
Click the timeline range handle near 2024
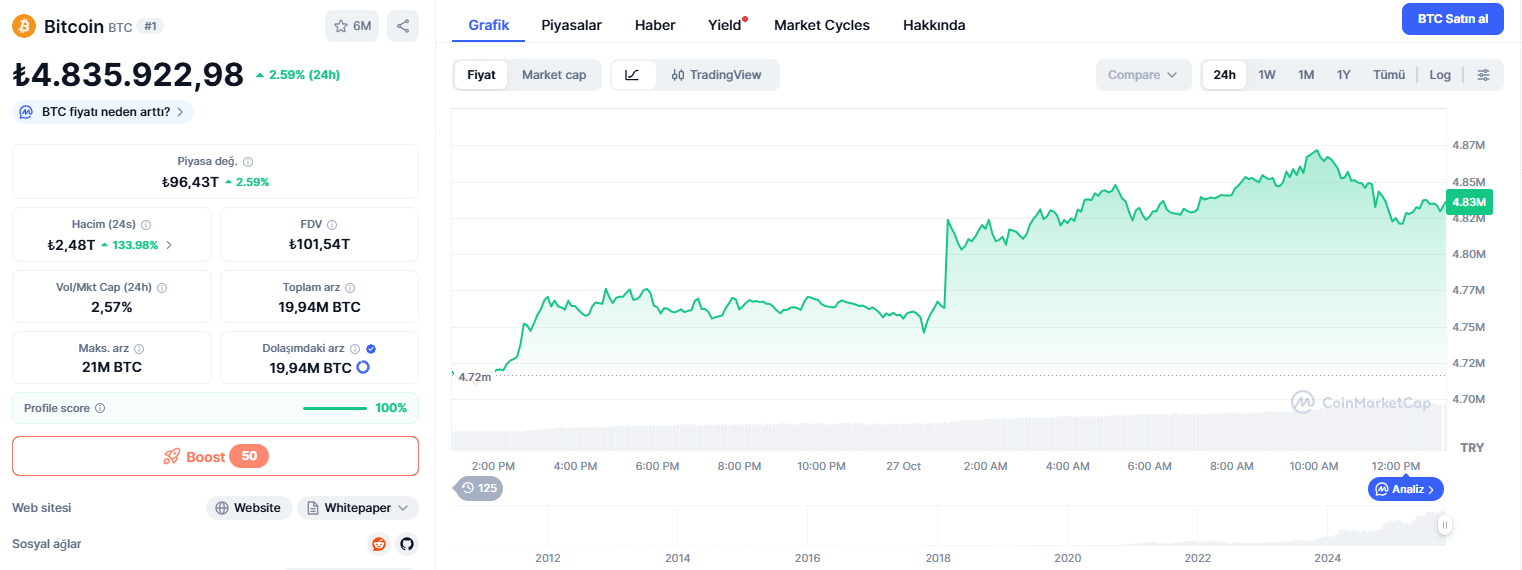pyautogui.click(x=1444, y=524)
